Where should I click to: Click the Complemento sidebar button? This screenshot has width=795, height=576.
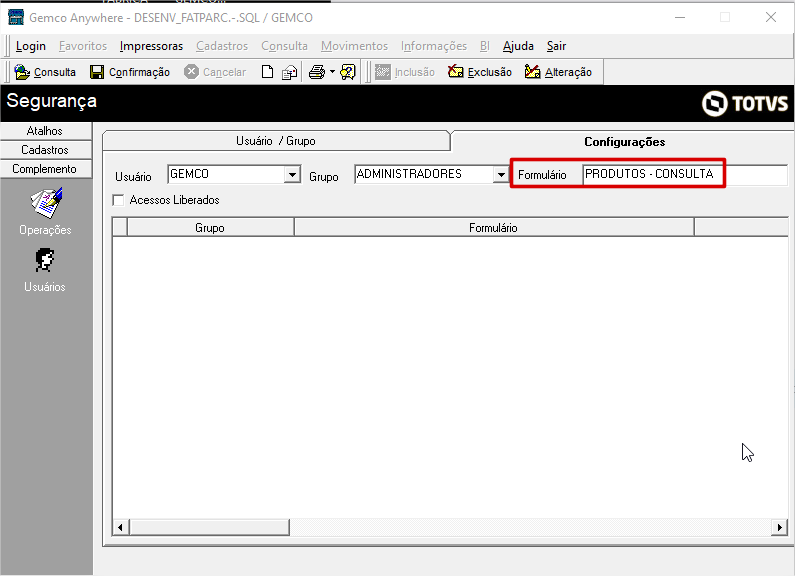coord(45,169)
